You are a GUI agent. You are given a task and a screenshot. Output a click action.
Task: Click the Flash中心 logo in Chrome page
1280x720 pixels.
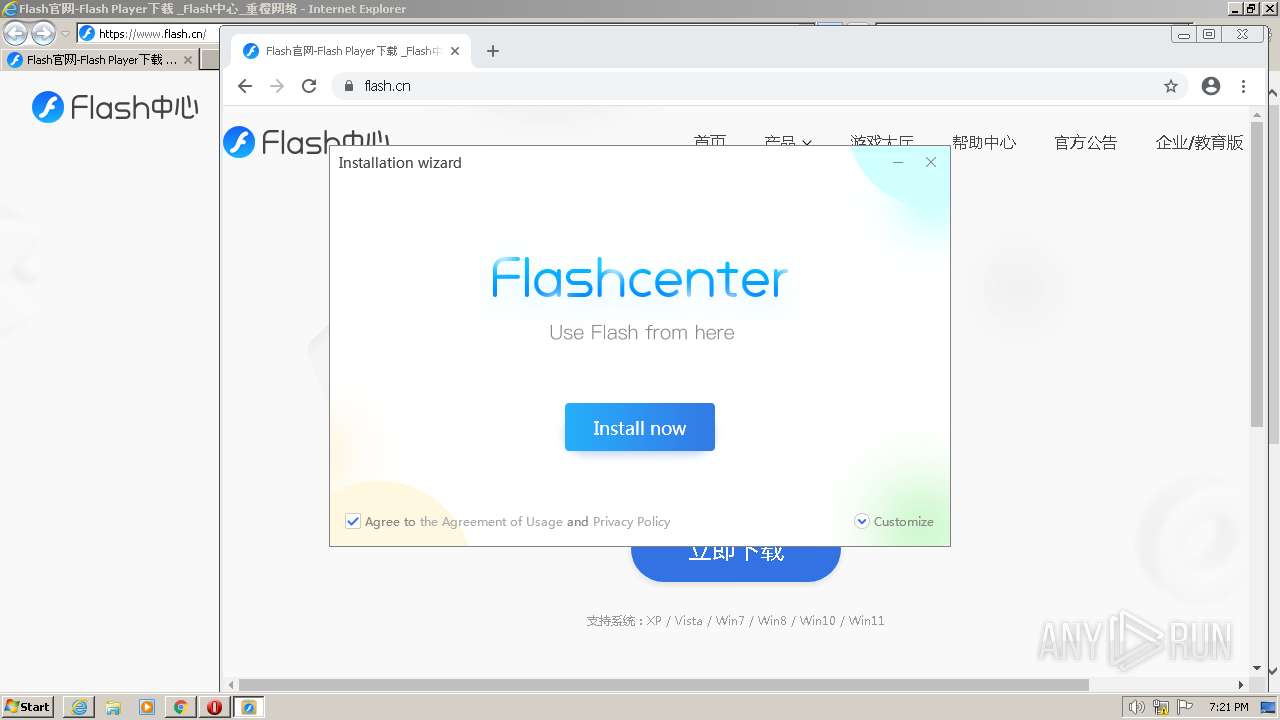point(306,142)
